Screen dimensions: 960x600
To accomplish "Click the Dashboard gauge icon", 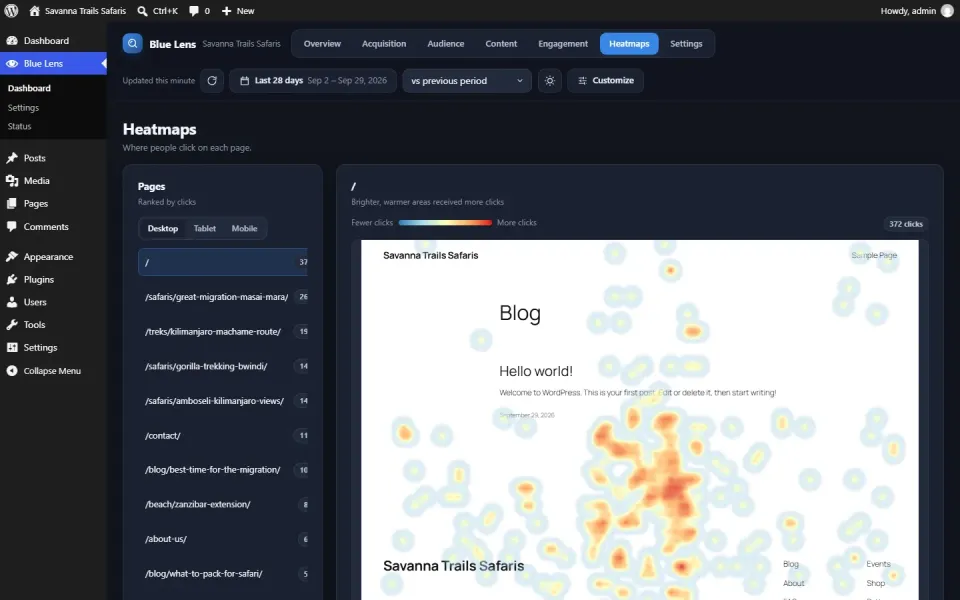I will (x=12, y=40).
